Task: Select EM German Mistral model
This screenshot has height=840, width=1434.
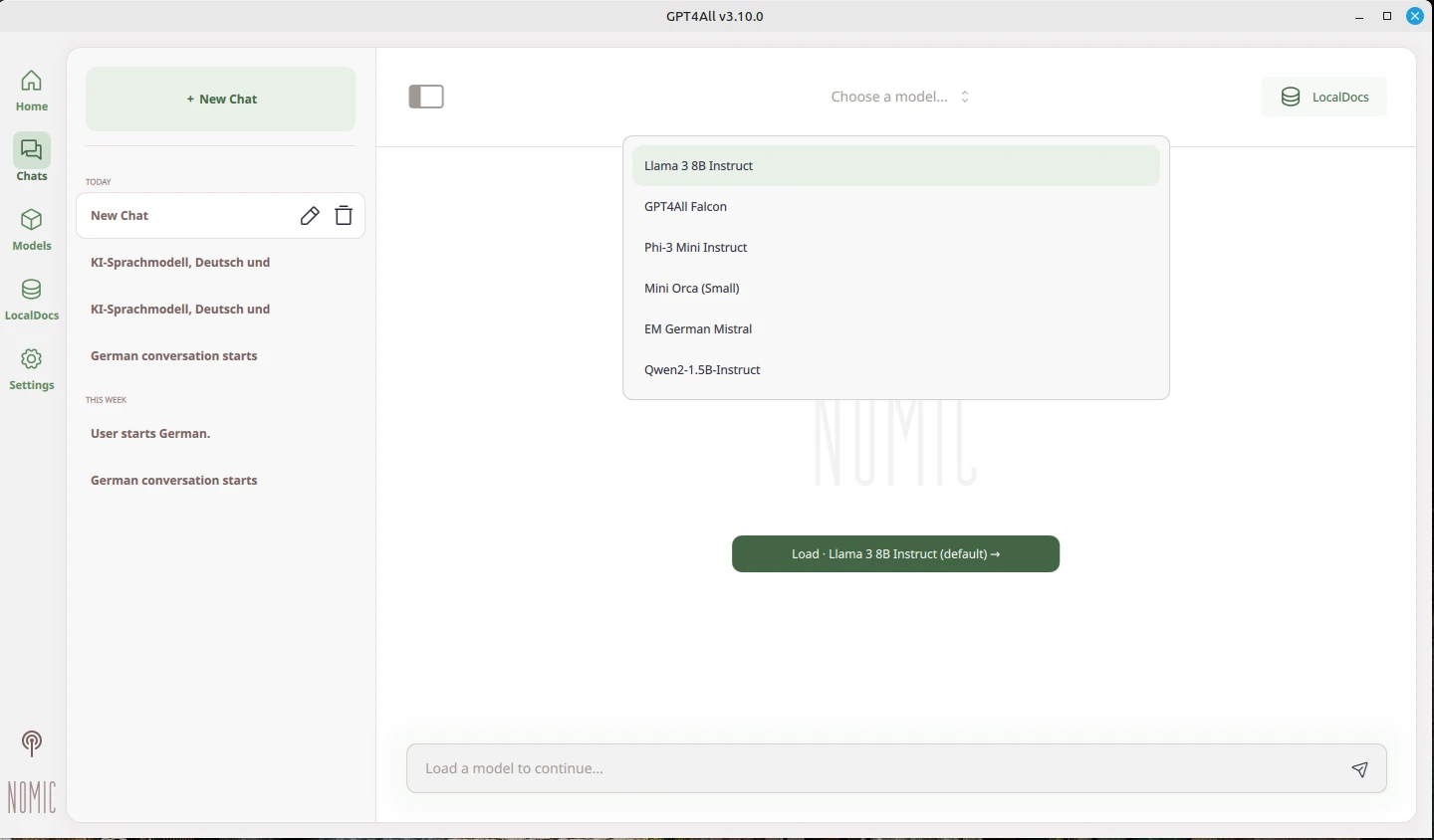Action: point(896,329)
